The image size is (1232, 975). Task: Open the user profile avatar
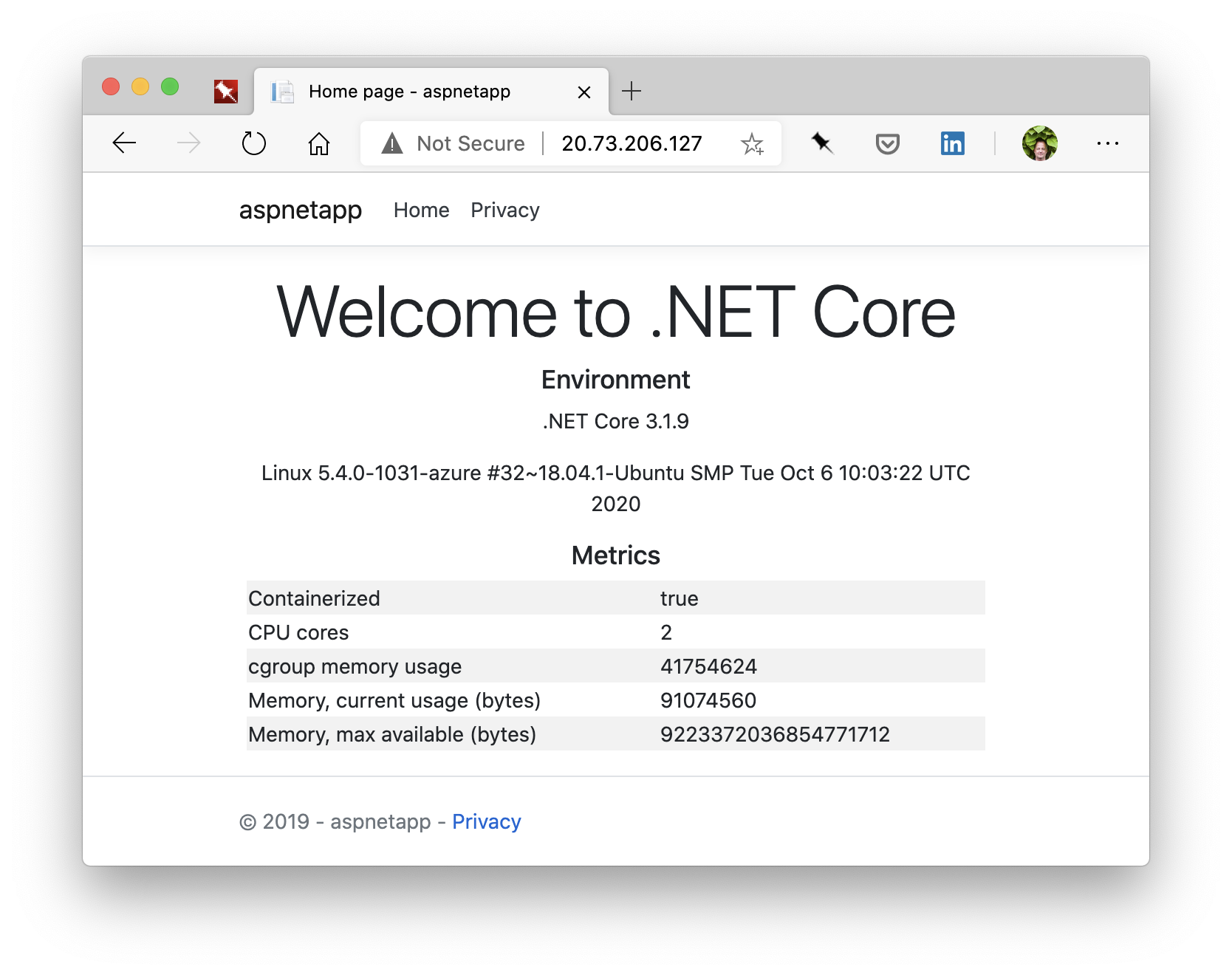point(1040,143)
